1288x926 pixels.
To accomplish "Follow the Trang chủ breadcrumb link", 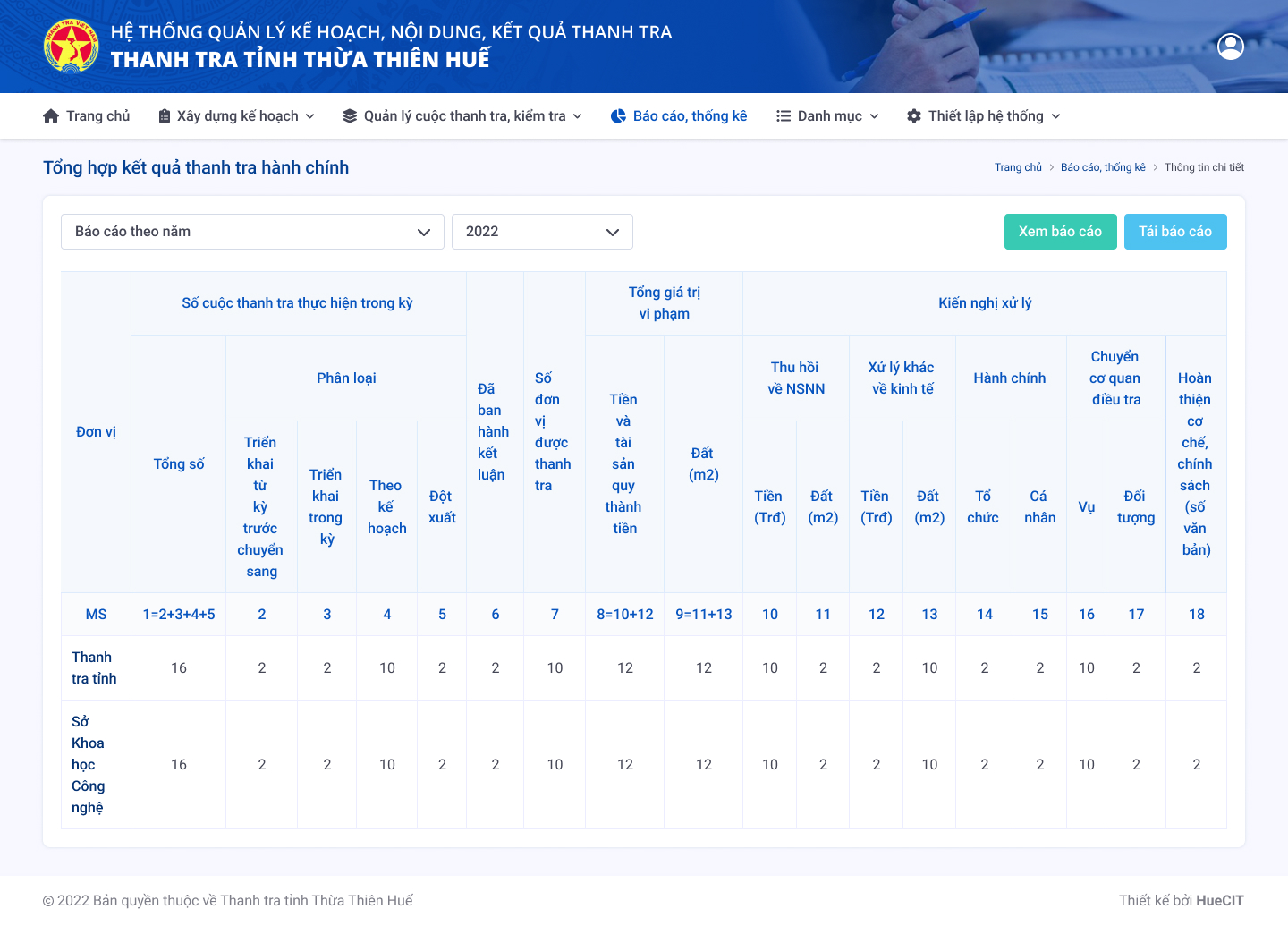I will tap(1018, 167).
